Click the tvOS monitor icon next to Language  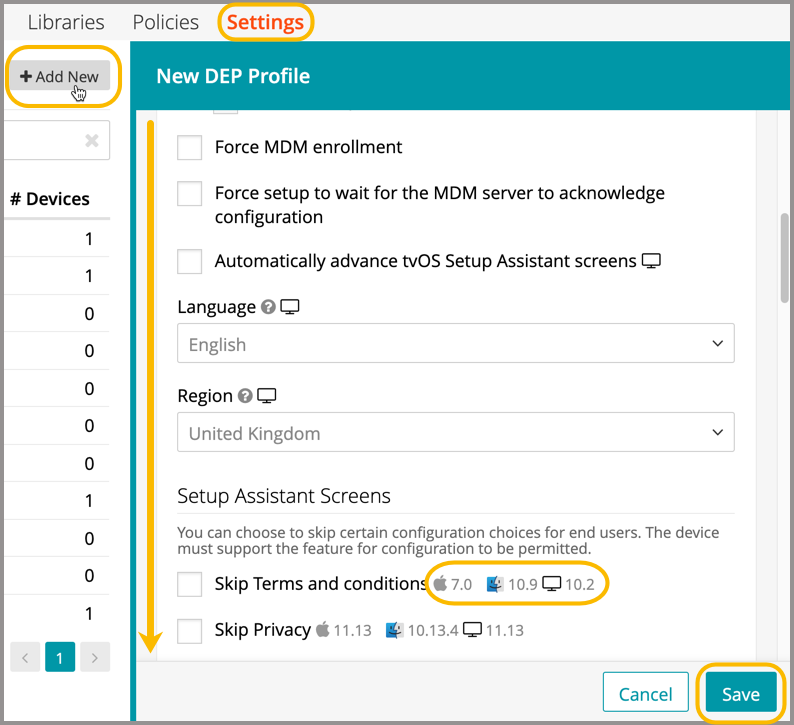coord(290,308)
